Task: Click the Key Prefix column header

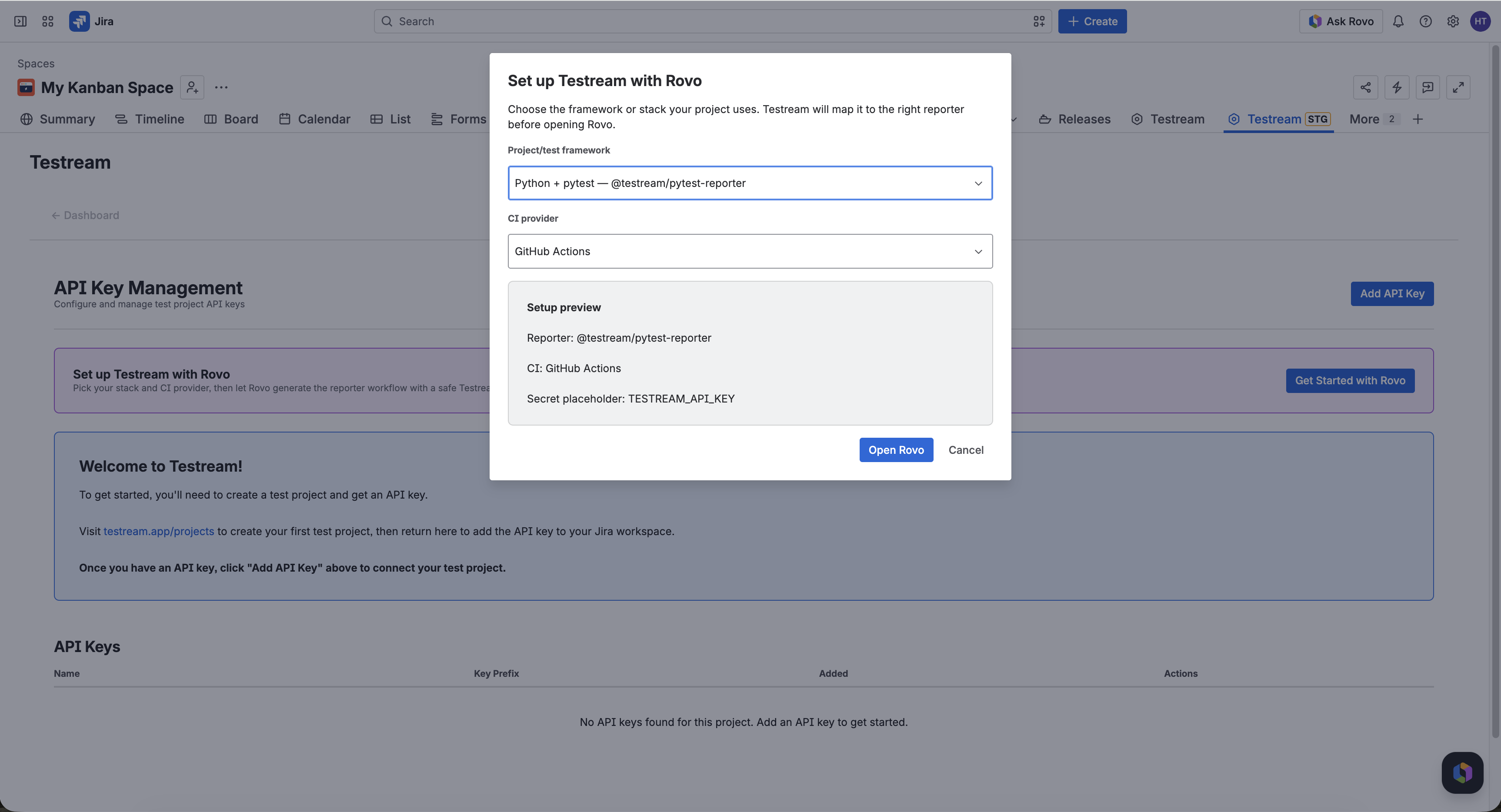Action: pos(496,673)
